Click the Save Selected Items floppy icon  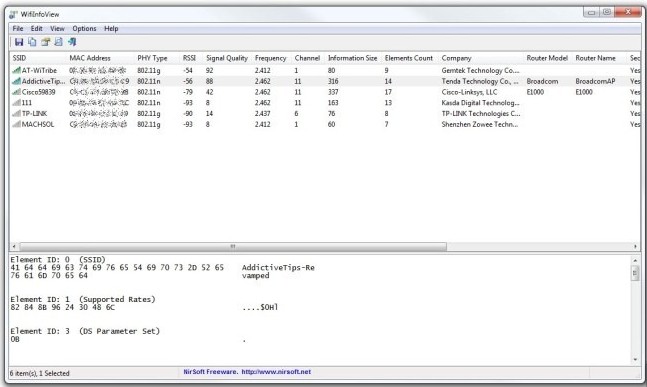click(x=19, y=42)
